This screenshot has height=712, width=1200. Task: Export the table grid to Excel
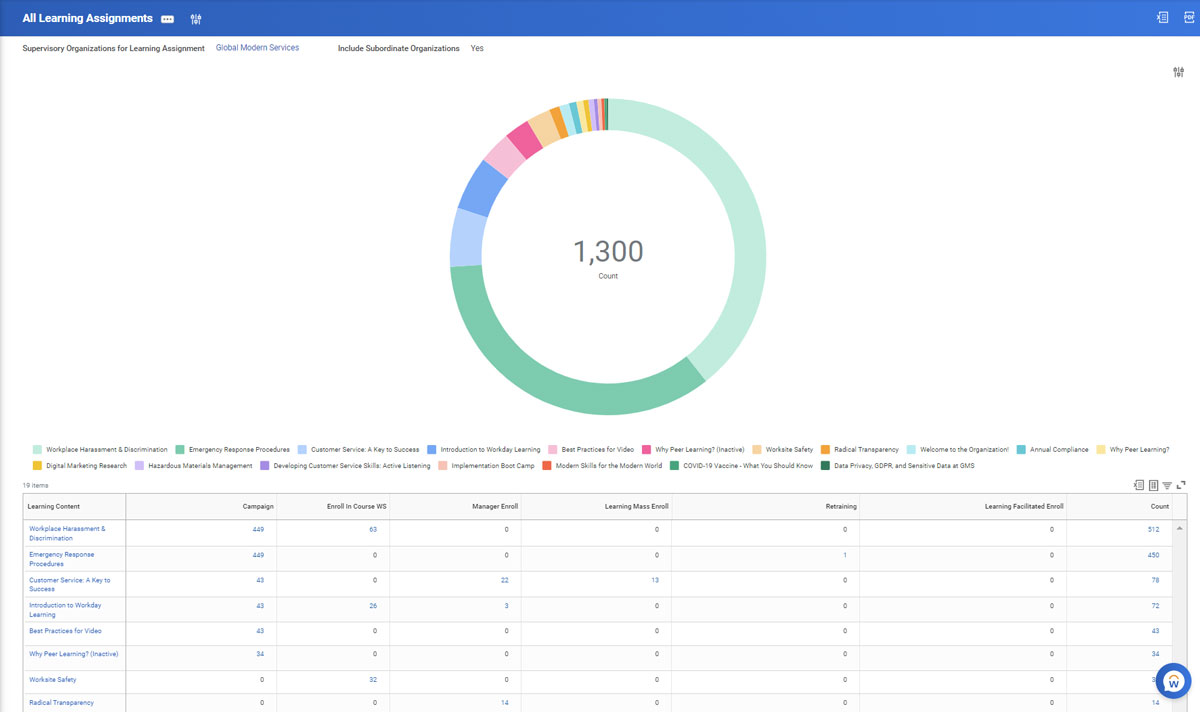1139,485
